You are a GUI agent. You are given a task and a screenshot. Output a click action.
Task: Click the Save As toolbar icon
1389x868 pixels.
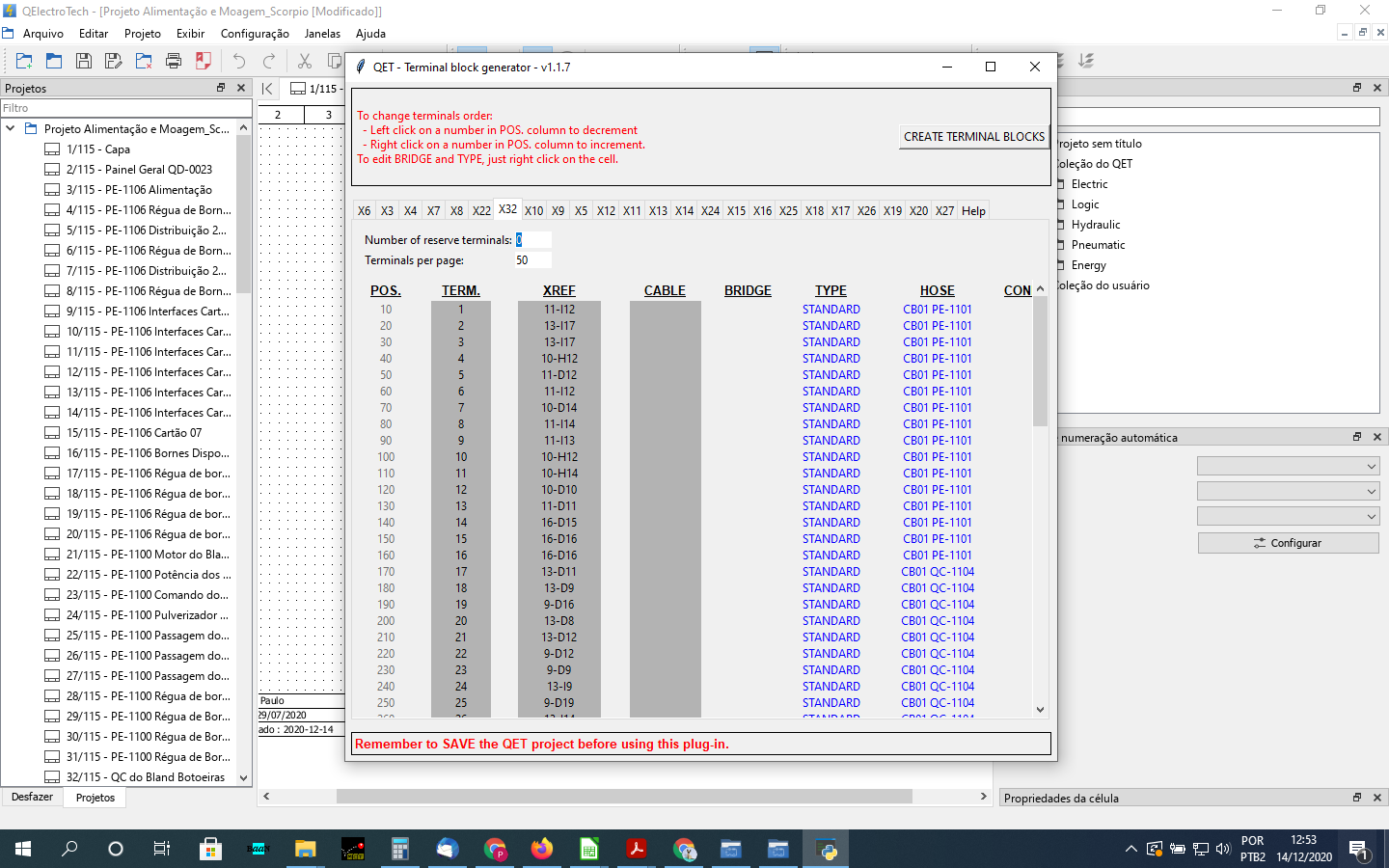114,61
